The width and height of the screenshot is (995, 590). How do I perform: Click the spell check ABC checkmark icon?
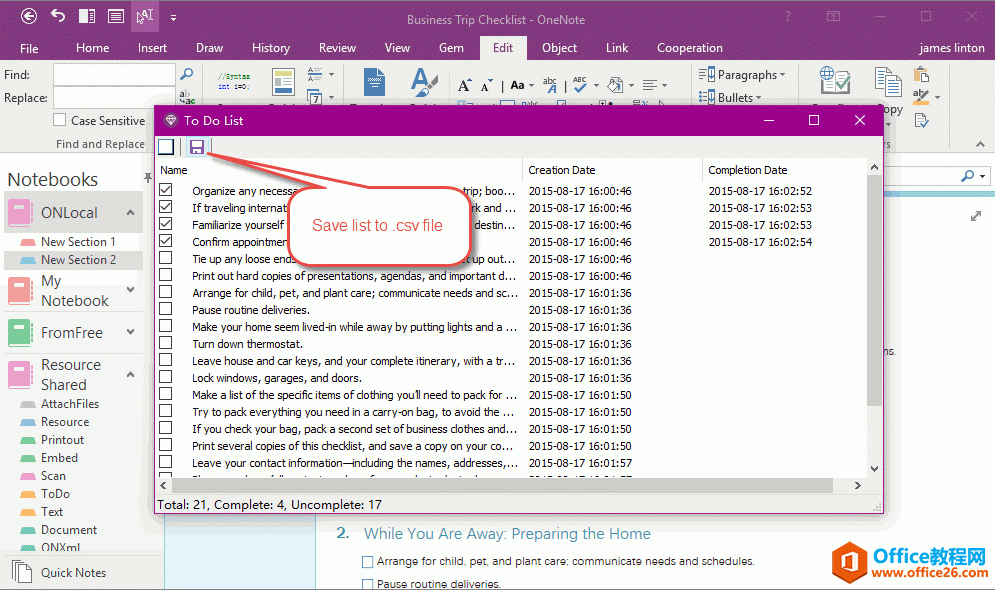(x=582, y=86)
